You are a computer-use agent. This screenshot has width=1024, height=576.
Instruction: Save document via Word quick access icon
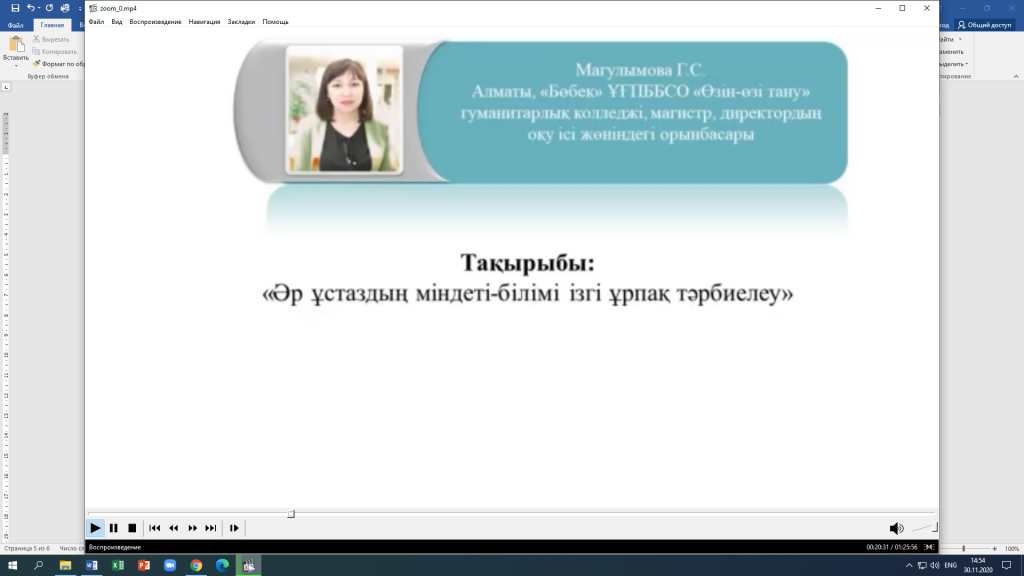click(x=14, y=7)
